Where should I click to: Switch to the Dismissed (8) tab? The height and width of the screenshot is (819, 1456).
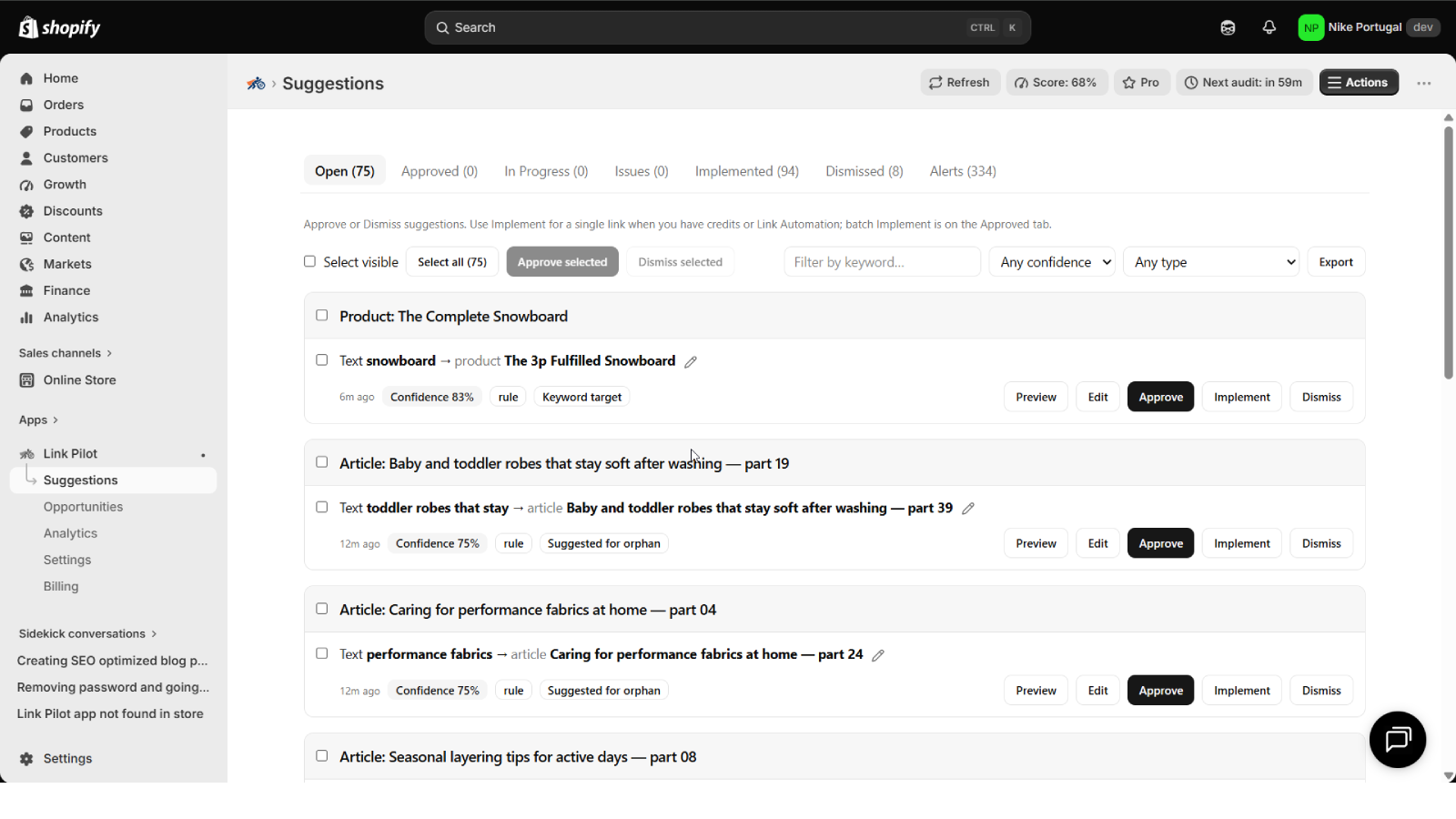[864, 171]
